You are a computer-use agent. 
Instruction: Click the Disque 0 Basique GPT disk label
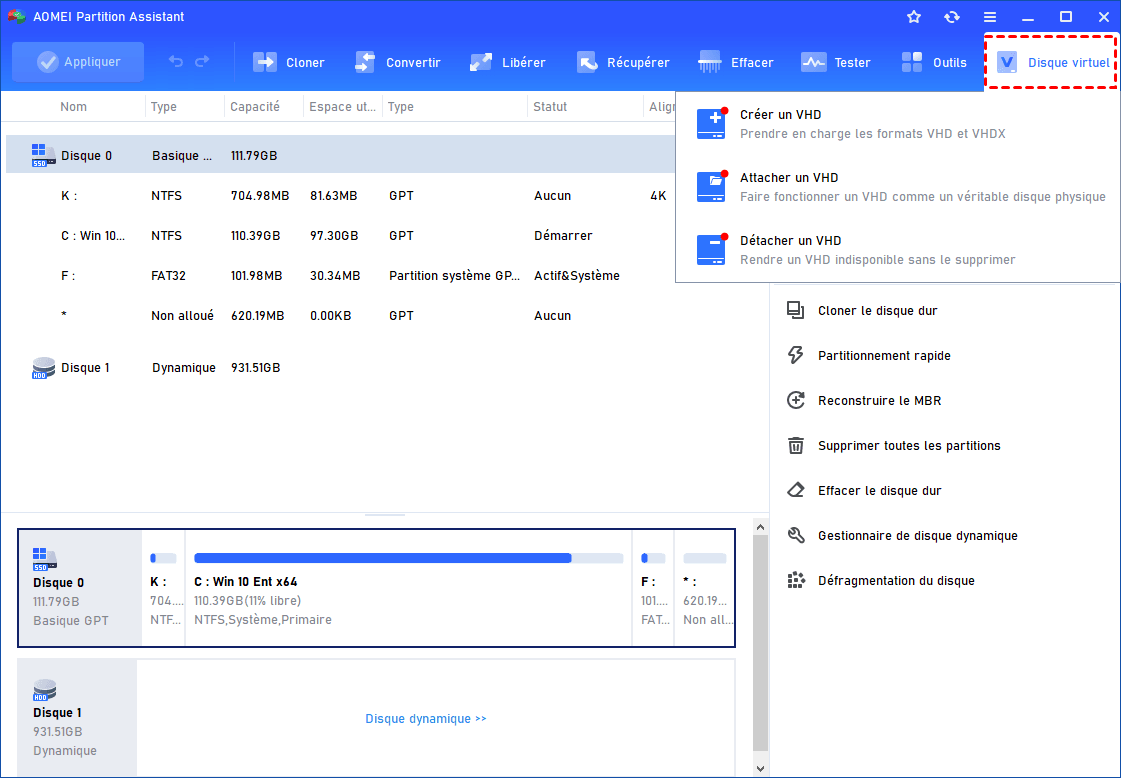(x=80, y=588)
